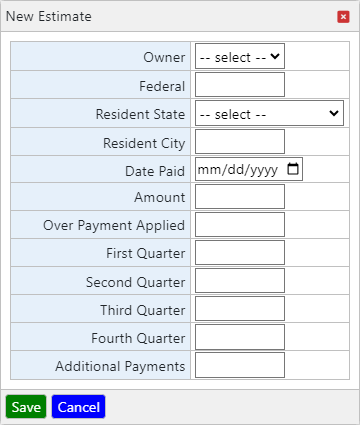
Task: Close the New Estimate dialog
Action: pyautogui.click(x=343, y=17)
